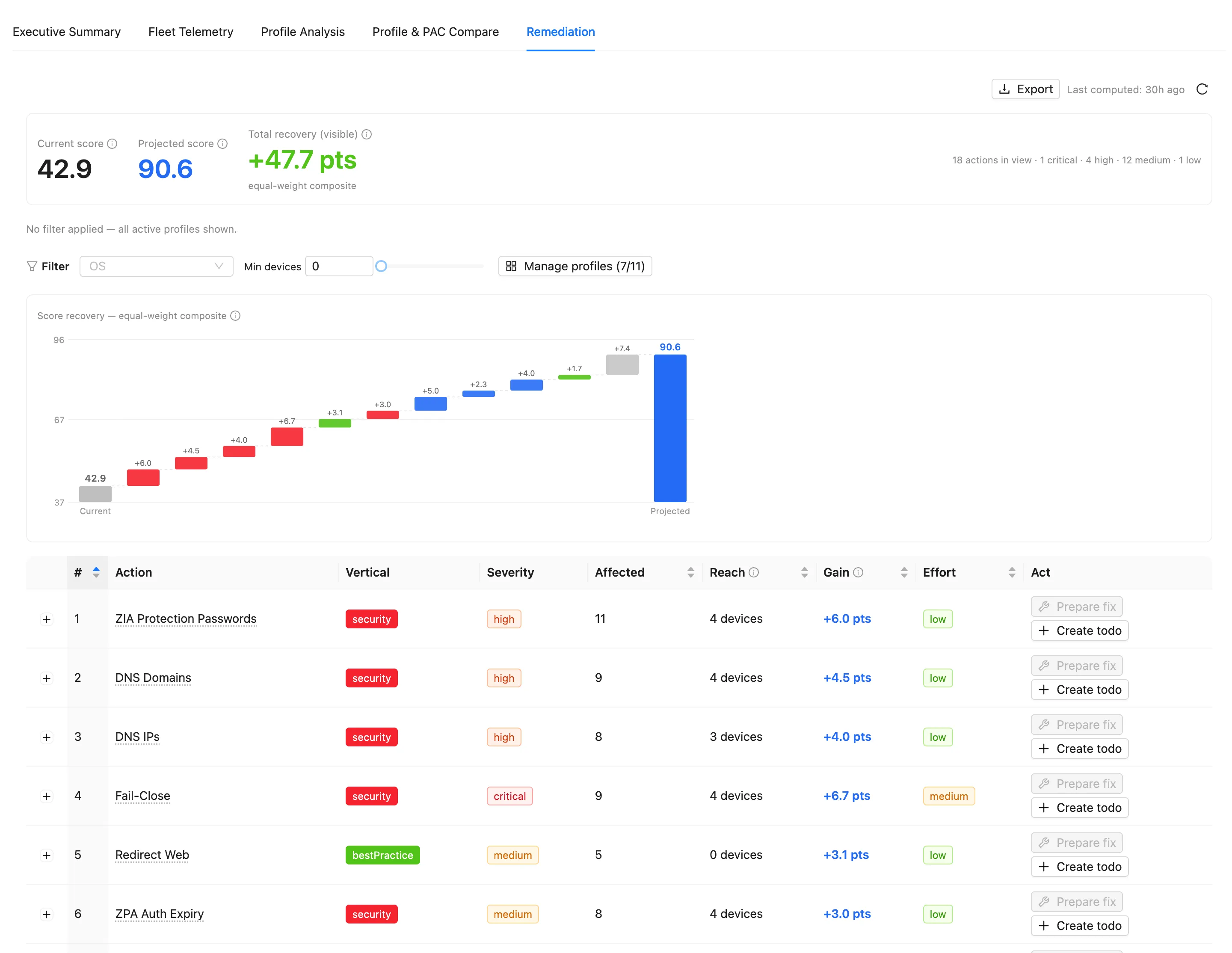Image resolution: width=1232 pixels, height=953 pixels.
Task: Click the blue Projected 90.6 bar
Action: 670,428
